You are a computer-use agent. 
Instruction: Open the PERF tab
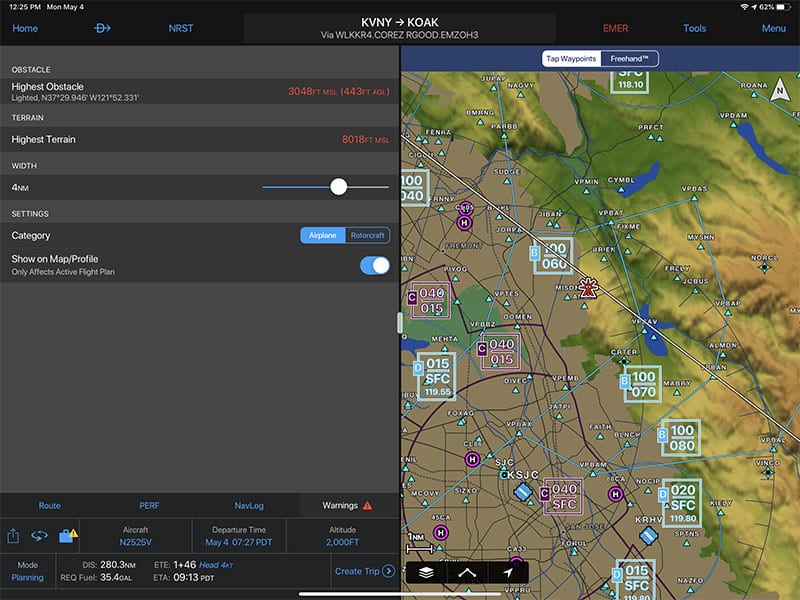click(149, 506)
